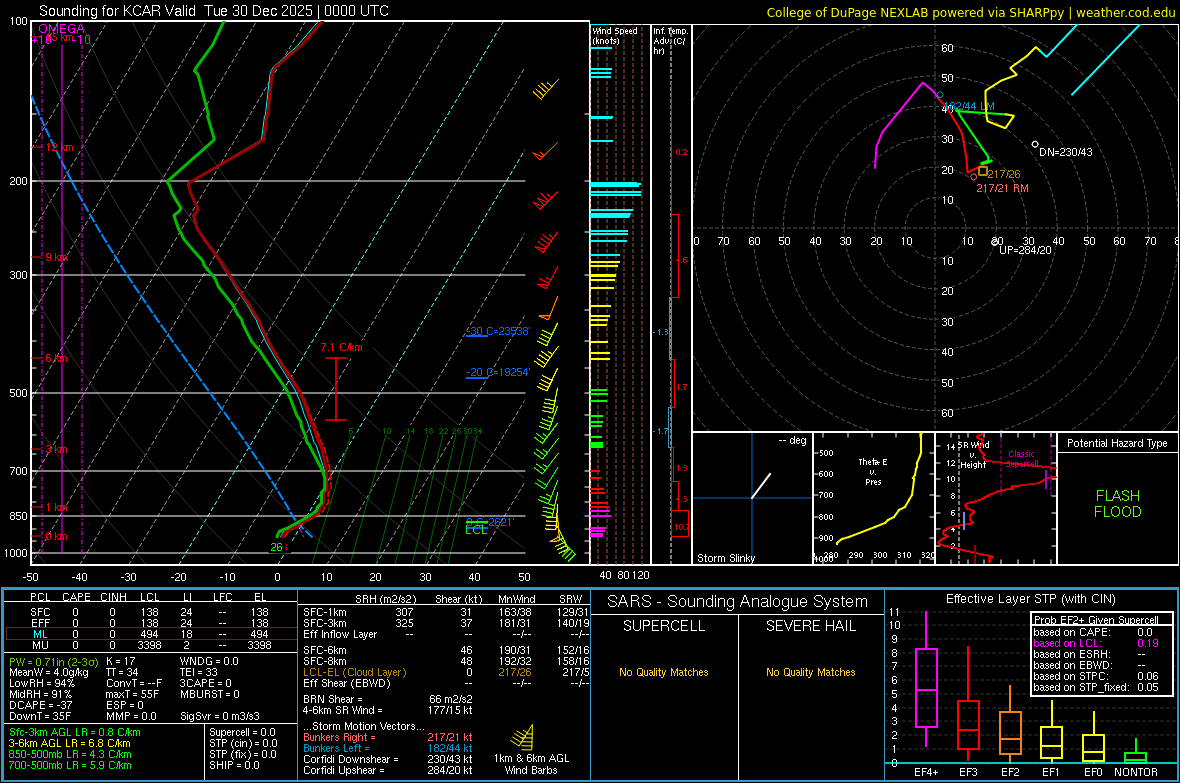
Task: Click the '1km & 6km AGL Wind Barbs' label
Action: coord(531,764)
